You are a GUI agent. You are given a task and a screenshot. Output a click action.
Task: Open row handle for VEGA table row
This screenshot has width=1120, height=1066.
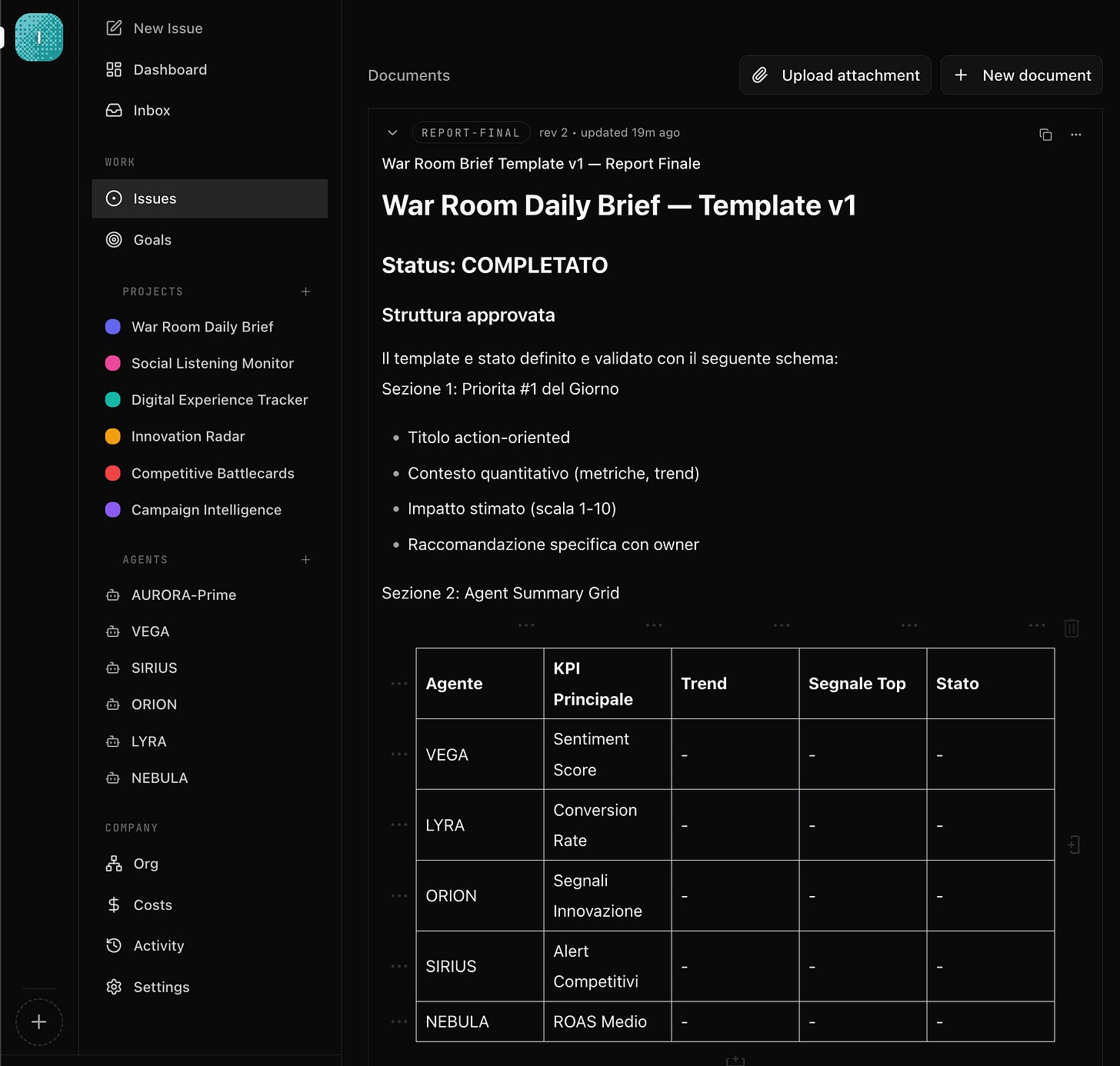point(399,754)
